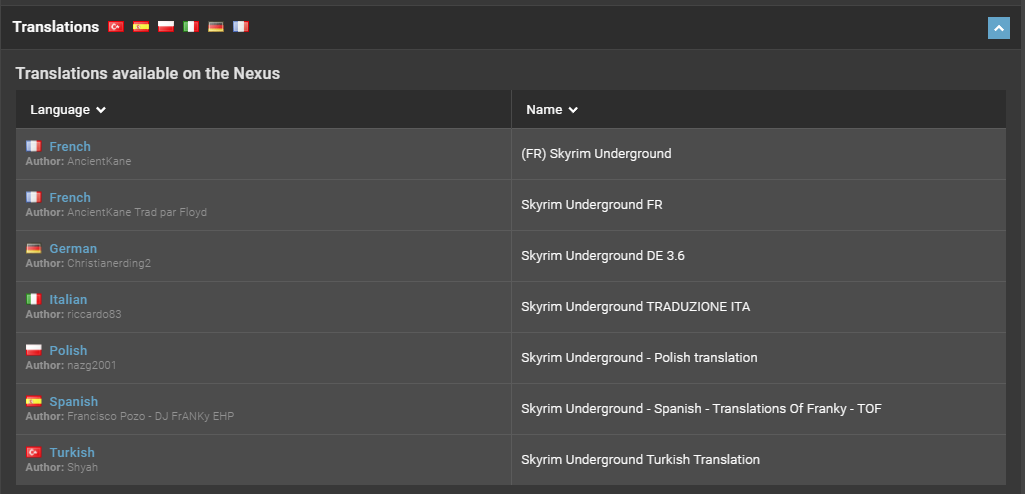
Task: Collapse the Translations section with the arrow button
Action: click(998, 28)
